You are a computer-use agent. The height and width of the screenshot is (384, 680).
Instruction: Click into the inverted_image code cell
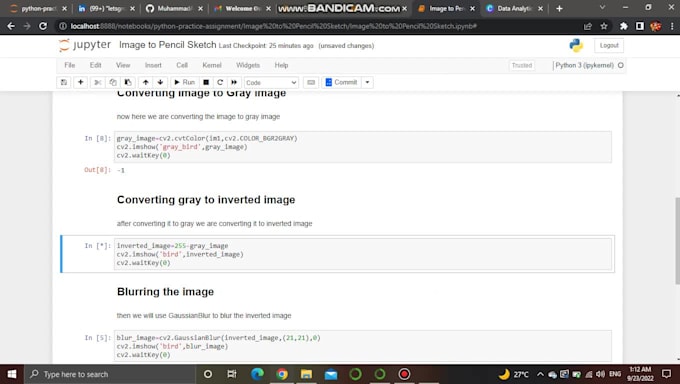click(x=363, y=254)
